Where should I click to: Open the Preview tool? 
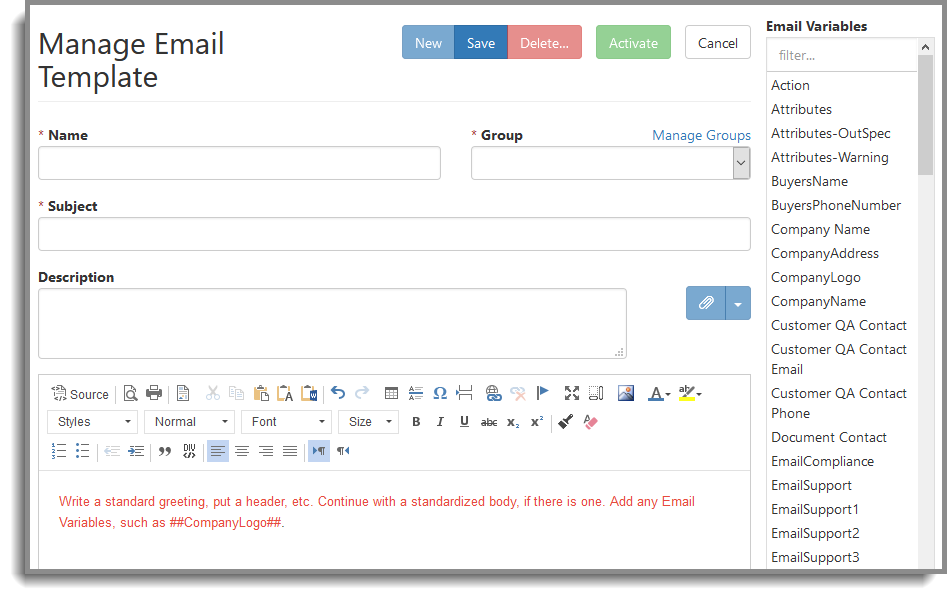(130, 394)
